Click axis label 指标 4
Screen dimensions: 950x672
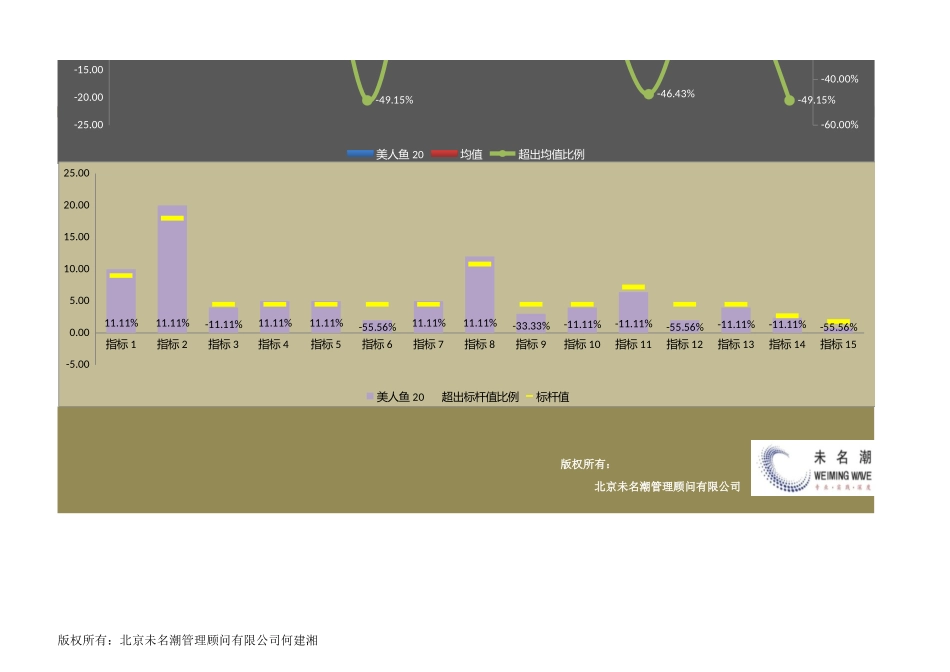click(274, 344)
